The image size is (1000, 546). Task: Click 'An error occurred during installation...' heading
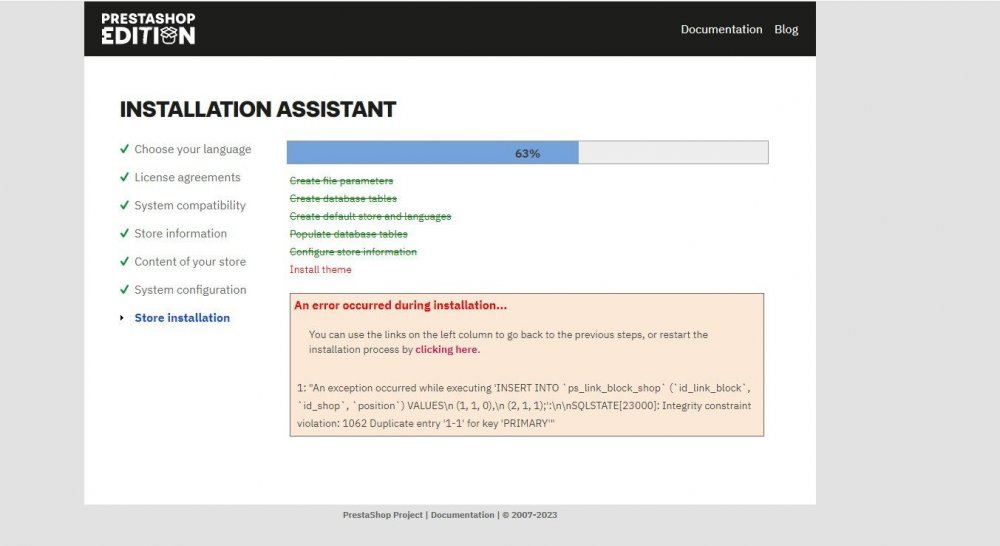coord(401,306)
